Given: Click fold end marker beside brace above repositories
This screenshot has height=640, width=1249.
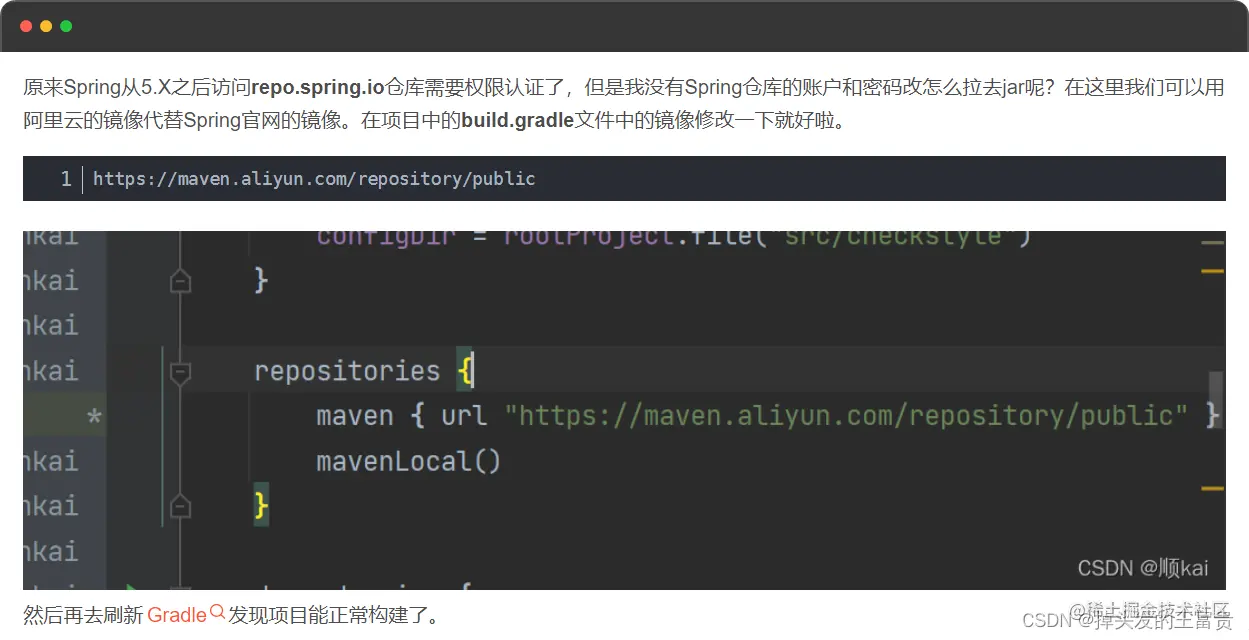Looking at the screenshot, I should pos(180,281).
